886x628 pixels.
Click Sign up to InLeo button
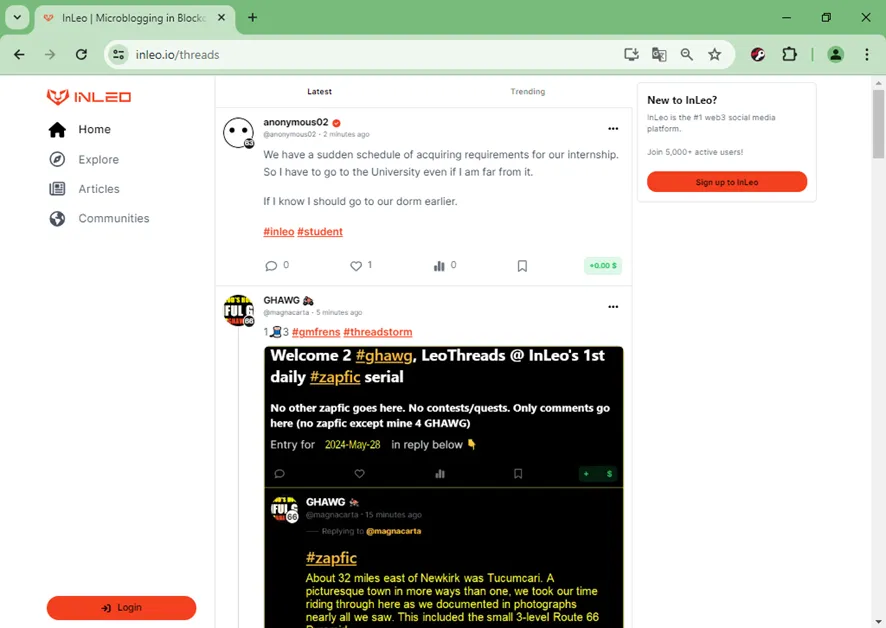pyautogui.click(x=727, y=182)
